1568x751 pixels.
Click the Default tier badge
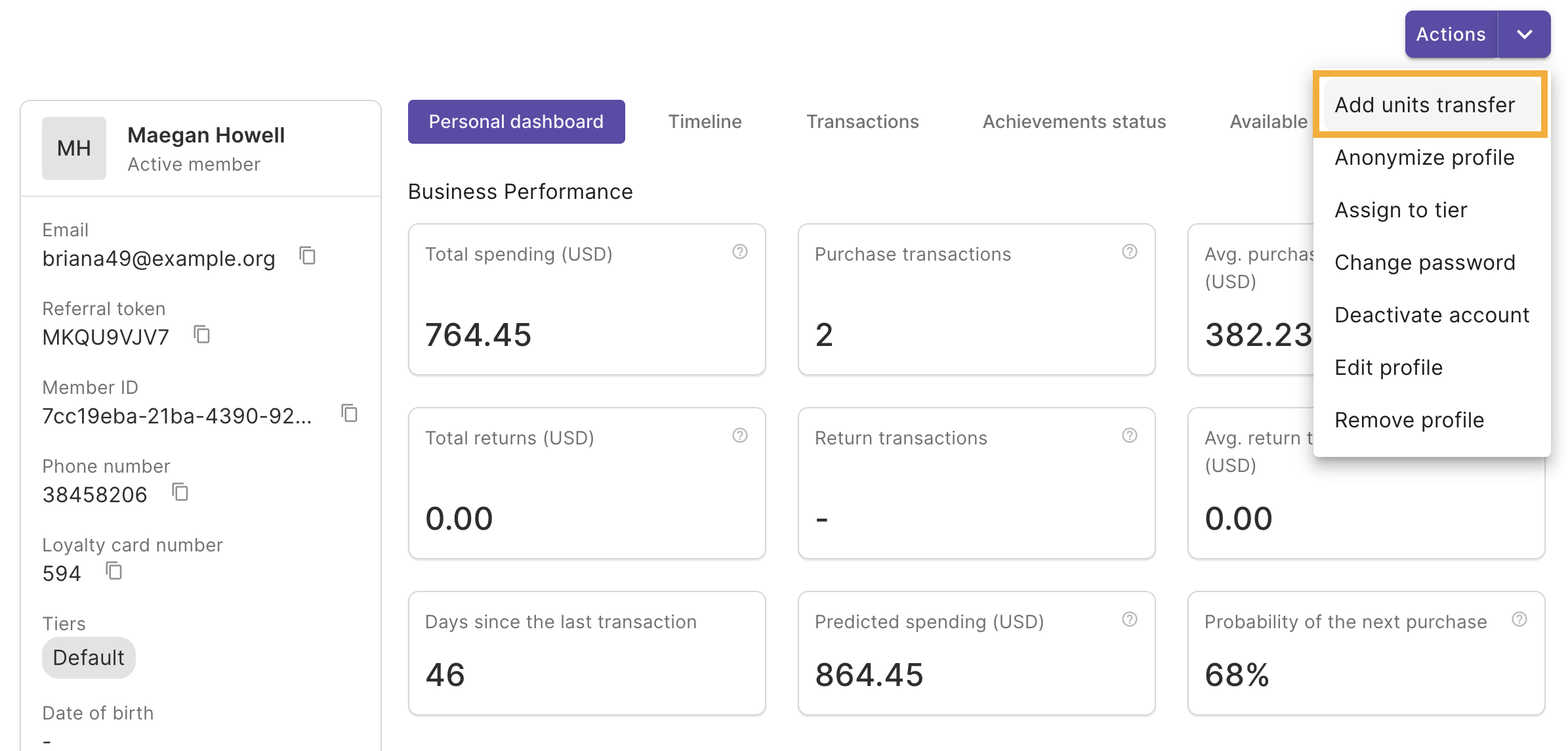89,658
